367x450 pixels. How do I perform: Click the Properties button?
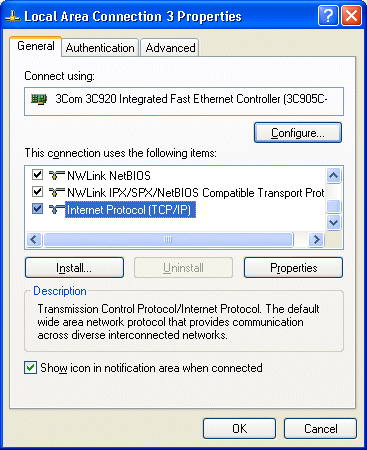293,268
